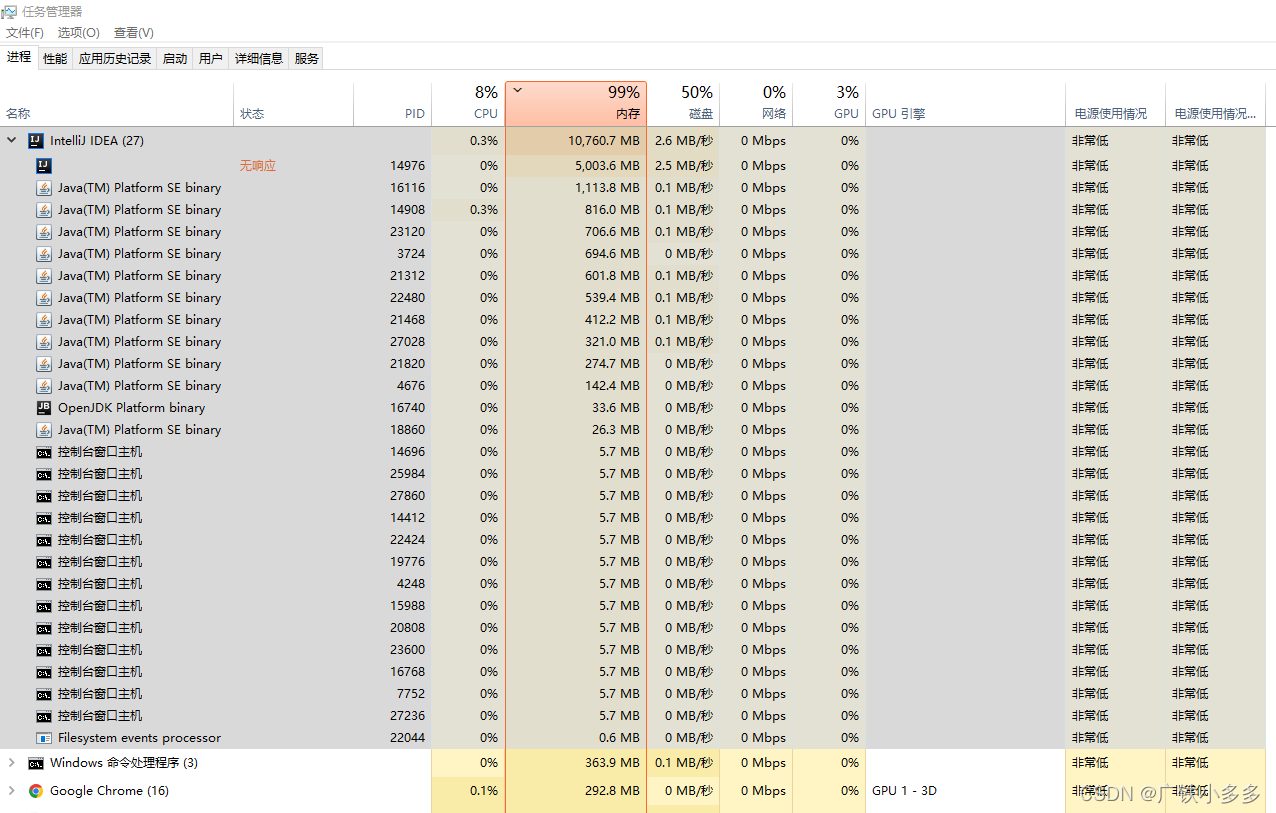Screen dimensions: 1276x813
Task: Click the Java icon in the PID 4676 row
Action: tap(43, 386)
